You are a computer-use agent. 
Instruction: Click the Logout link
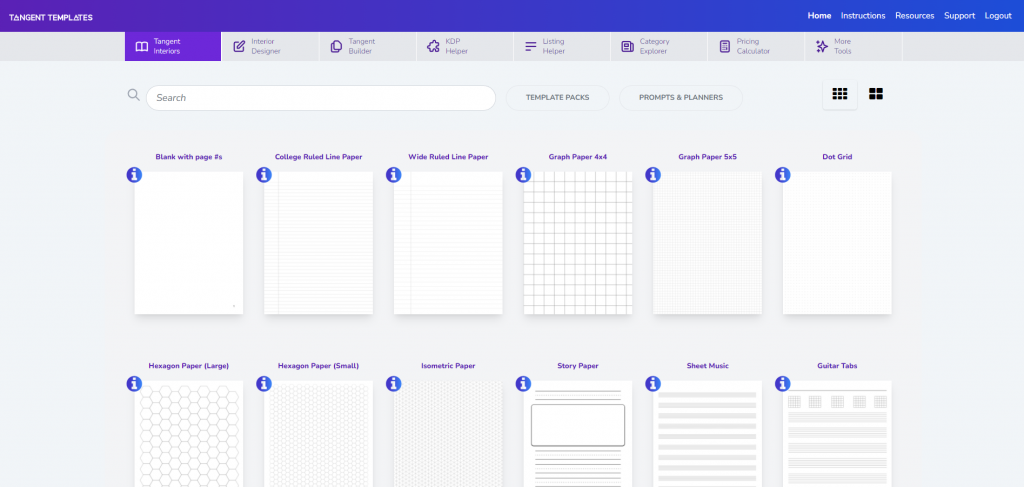(998, 16)
